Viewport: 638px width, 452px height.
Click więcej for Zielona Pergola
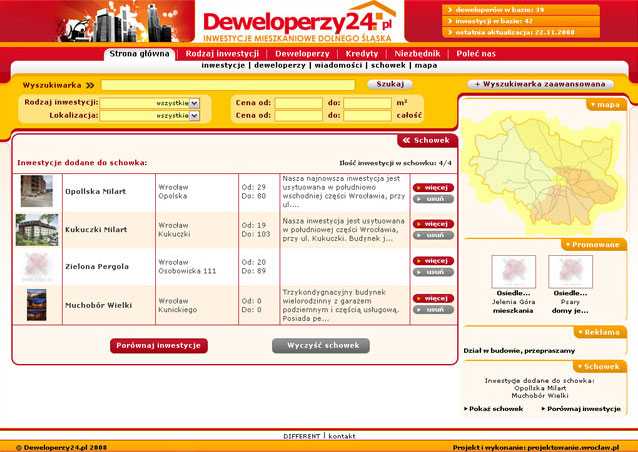pos(433,261)
